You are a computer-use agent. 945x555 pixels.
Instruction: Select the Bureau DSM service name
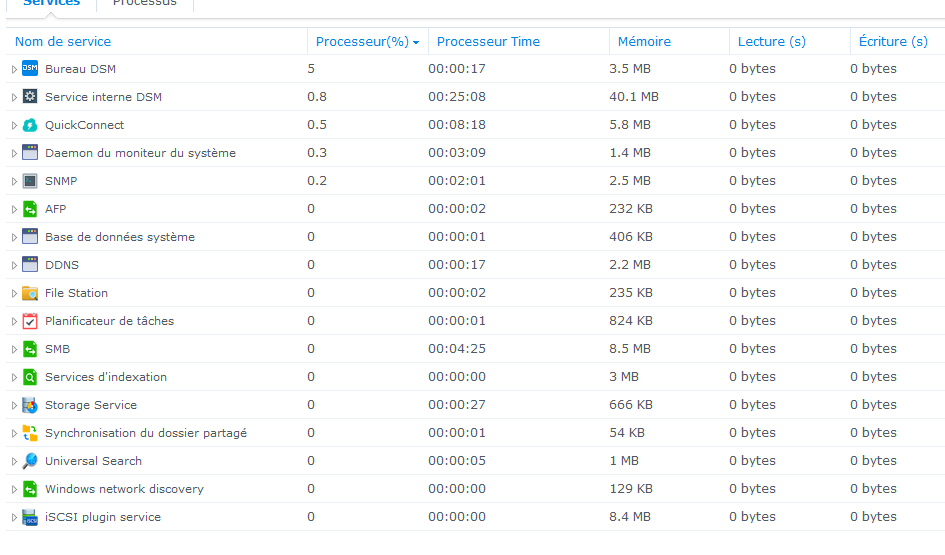pos(80,69)
